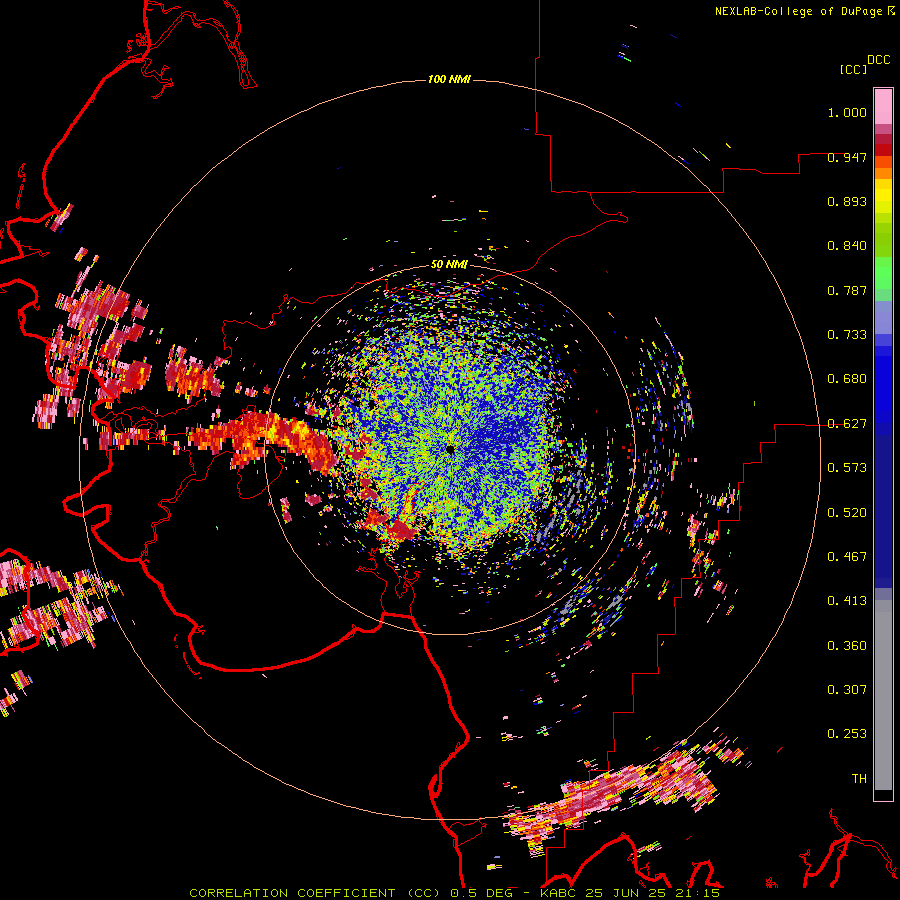Click the 0.360 color scale value
Screen dimensions: 900x900
pyautogui.click(x=847, y=646)
